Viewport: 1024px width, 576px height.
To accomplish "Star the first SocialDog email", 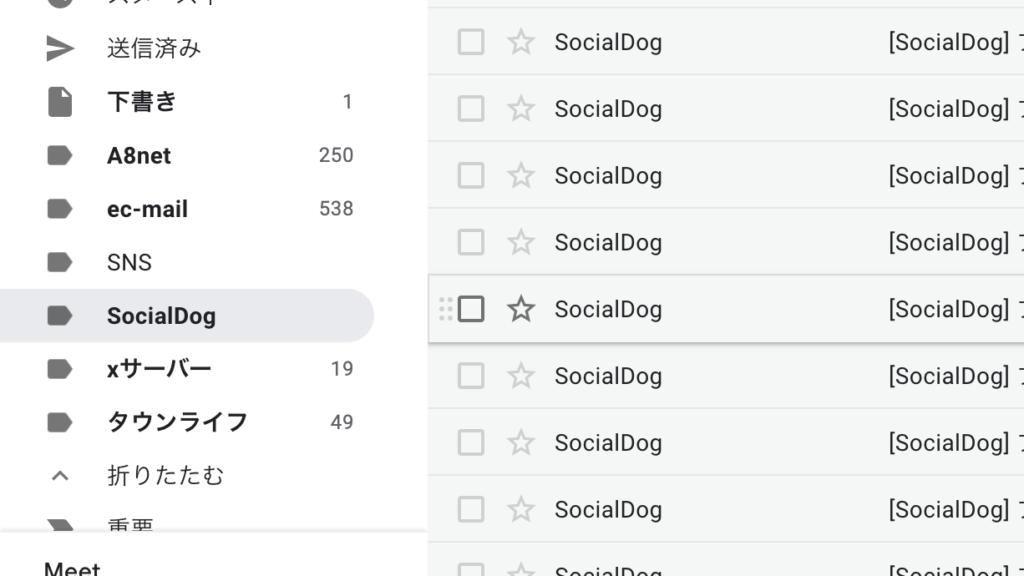I will click(520, 42).
